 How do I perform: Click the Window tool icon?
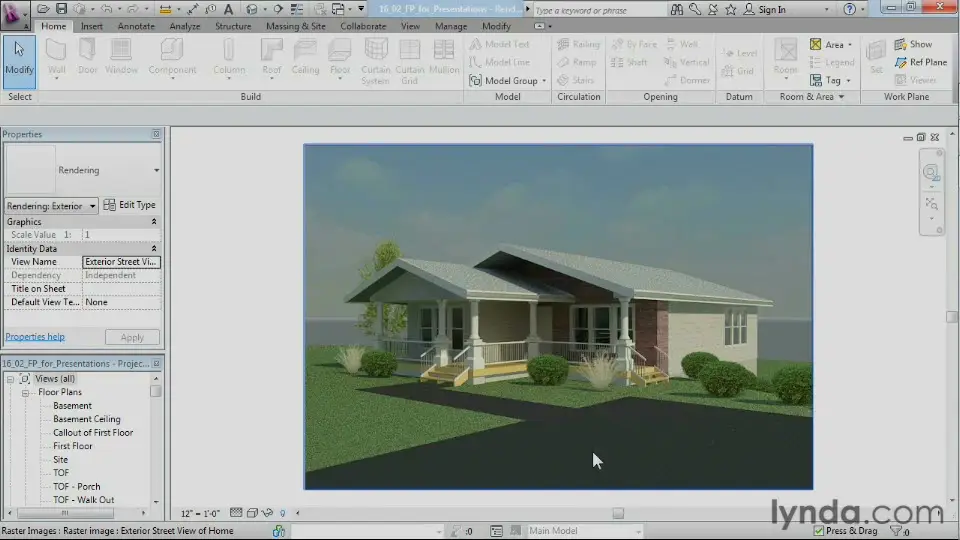coord(121,50)
